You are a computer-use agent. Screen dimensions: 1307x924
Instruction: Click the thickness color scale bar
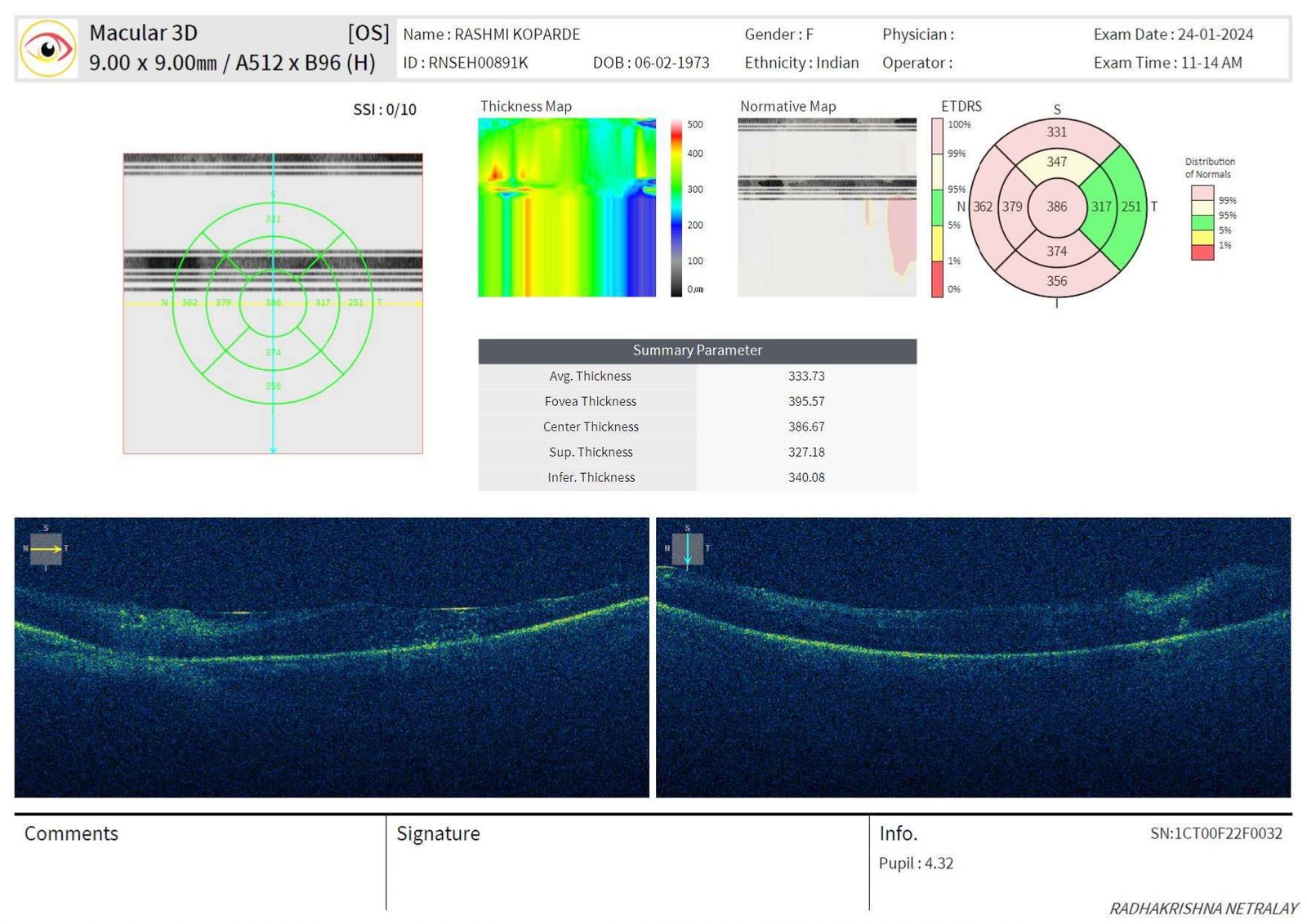point(676,208)
